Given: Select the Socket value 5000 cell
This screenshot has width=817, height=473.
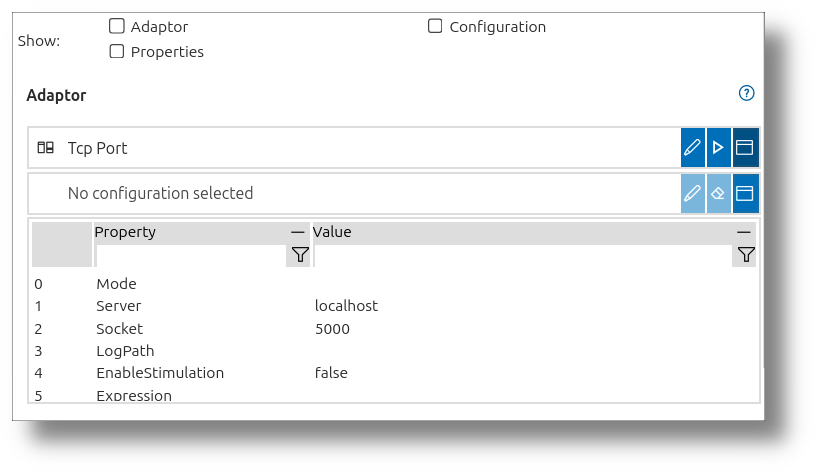Looking at the screenshot, I should 332,329.
